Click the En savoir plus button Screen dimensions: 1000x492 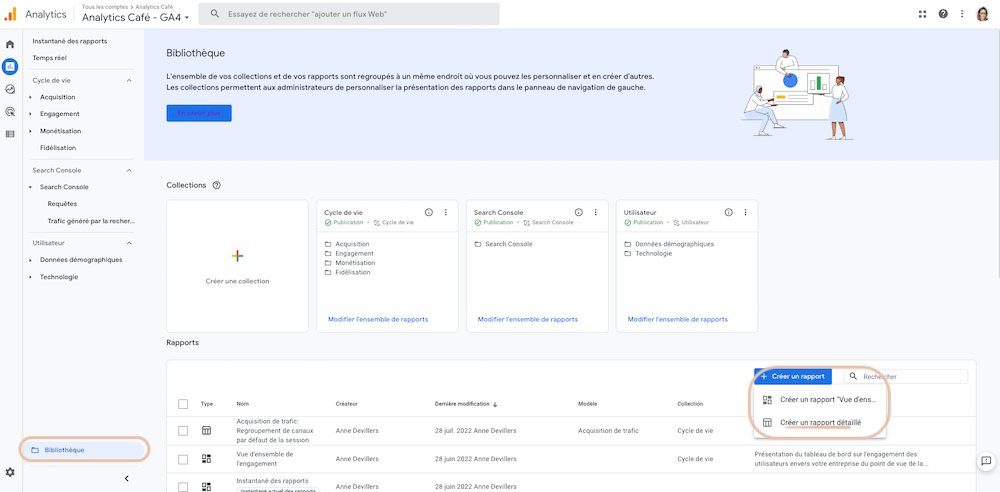(199, 113)
